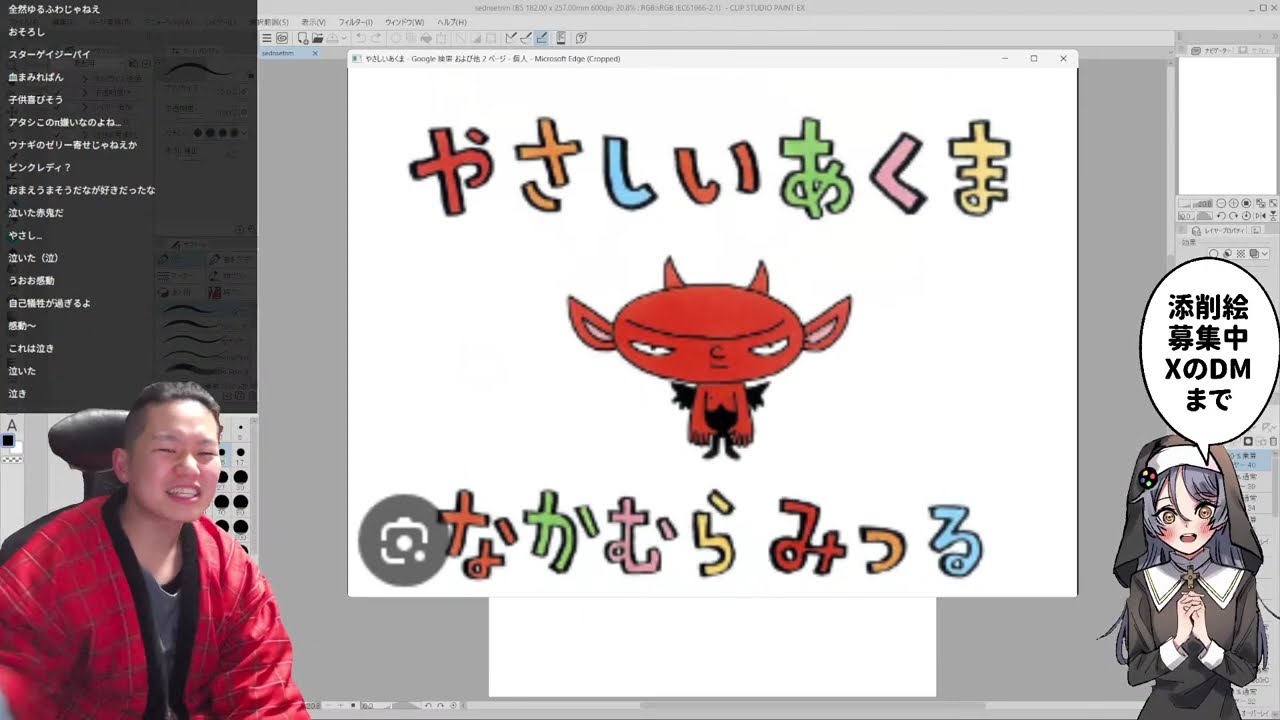1280x720 pixels.
Task: Toggle snap to special ruler icon
Action: [526, 38]
